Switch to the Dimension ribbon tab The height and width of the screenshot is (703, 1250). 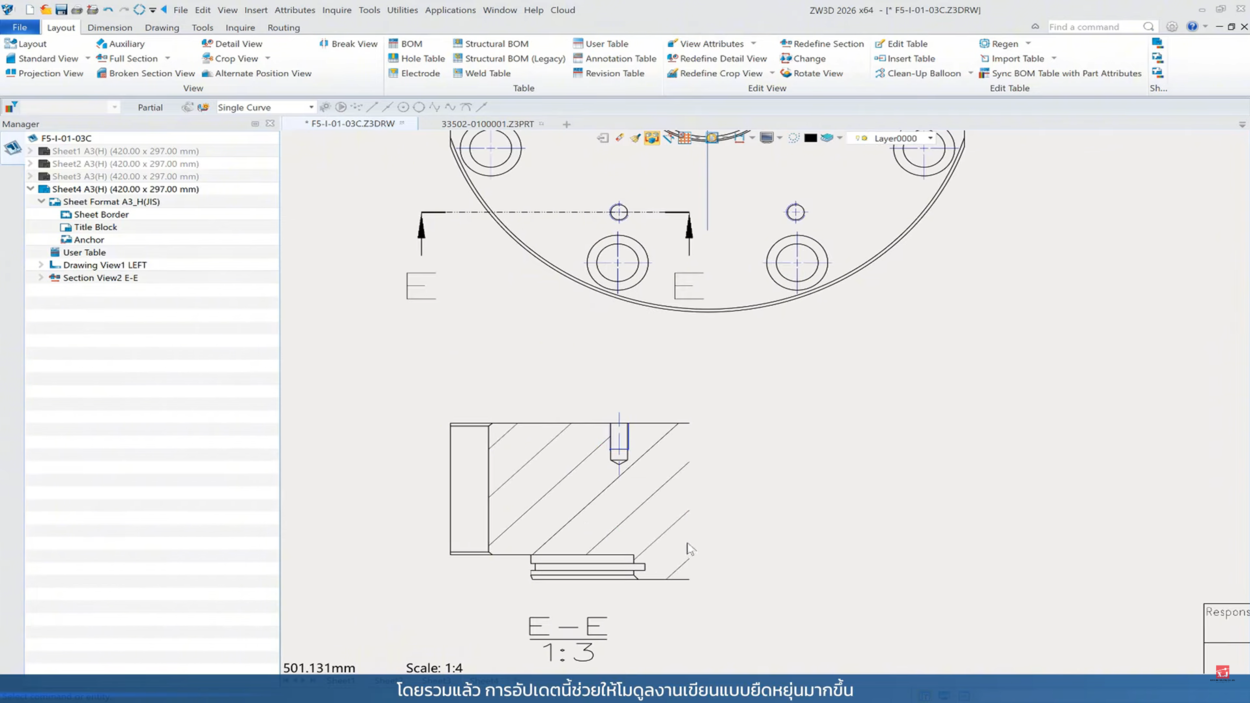click(x=109, y=28)
